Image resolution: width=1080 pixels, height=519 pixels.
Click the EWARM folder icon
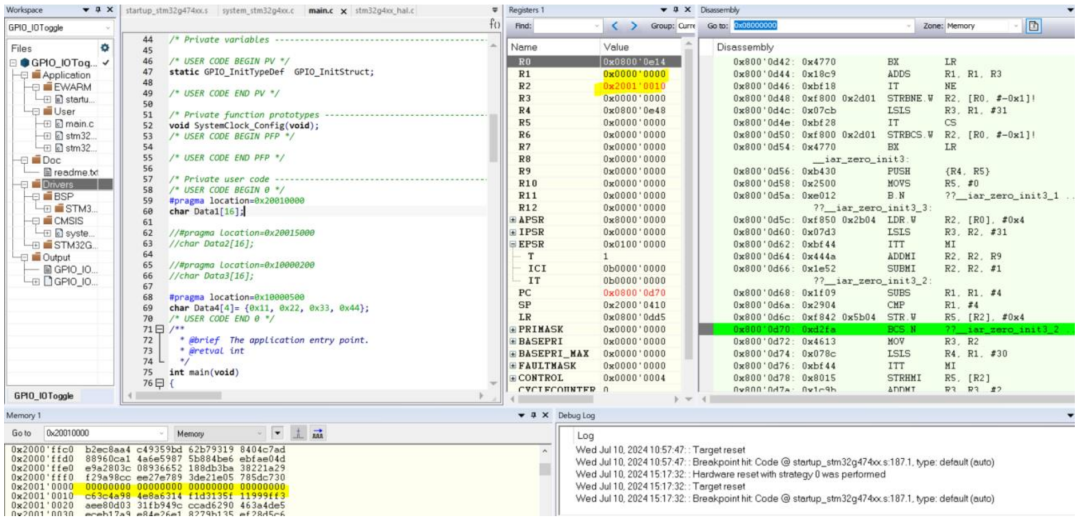48,87
